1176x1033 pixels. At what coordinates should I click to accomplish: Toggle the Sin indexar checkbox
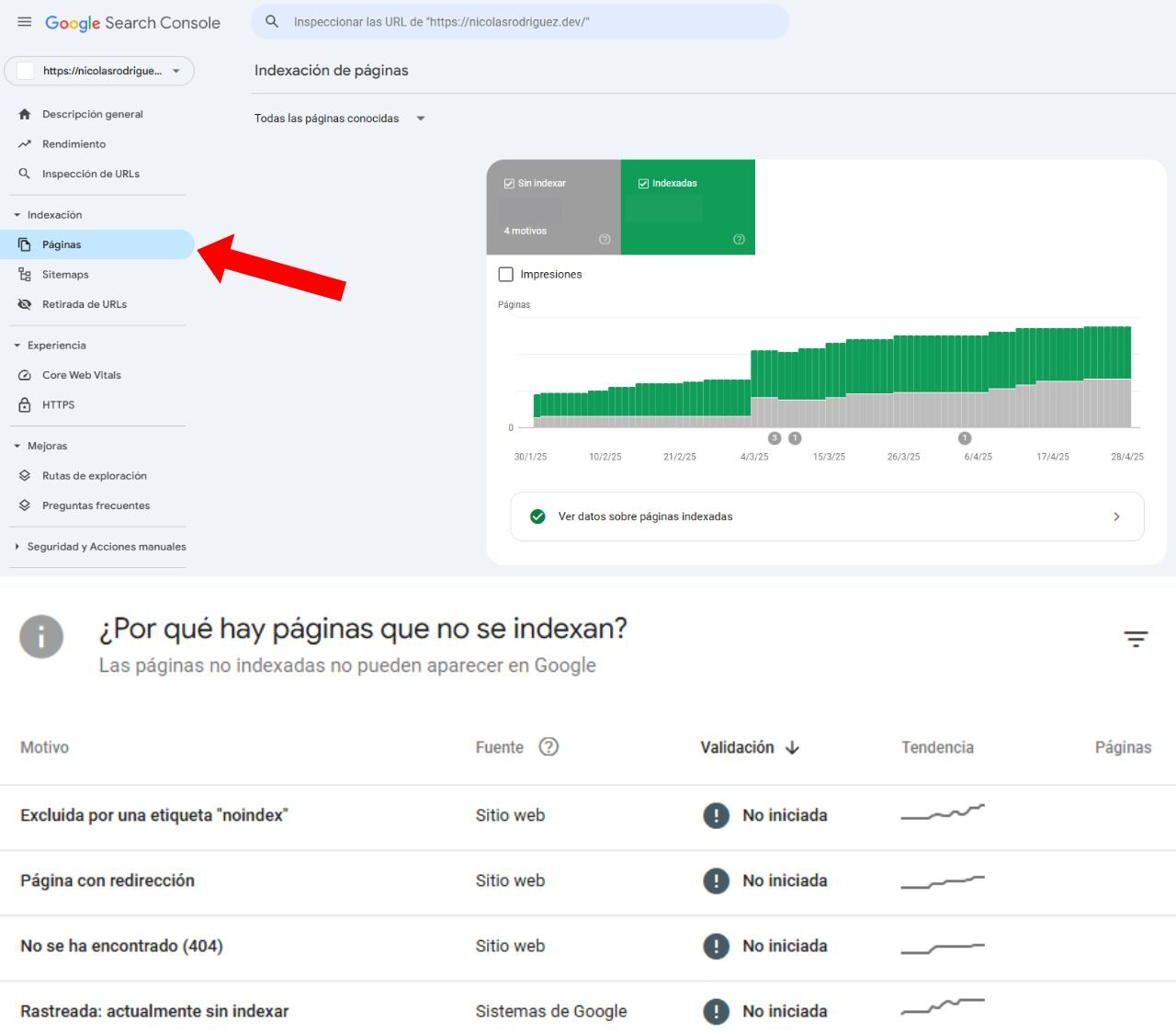509,184
